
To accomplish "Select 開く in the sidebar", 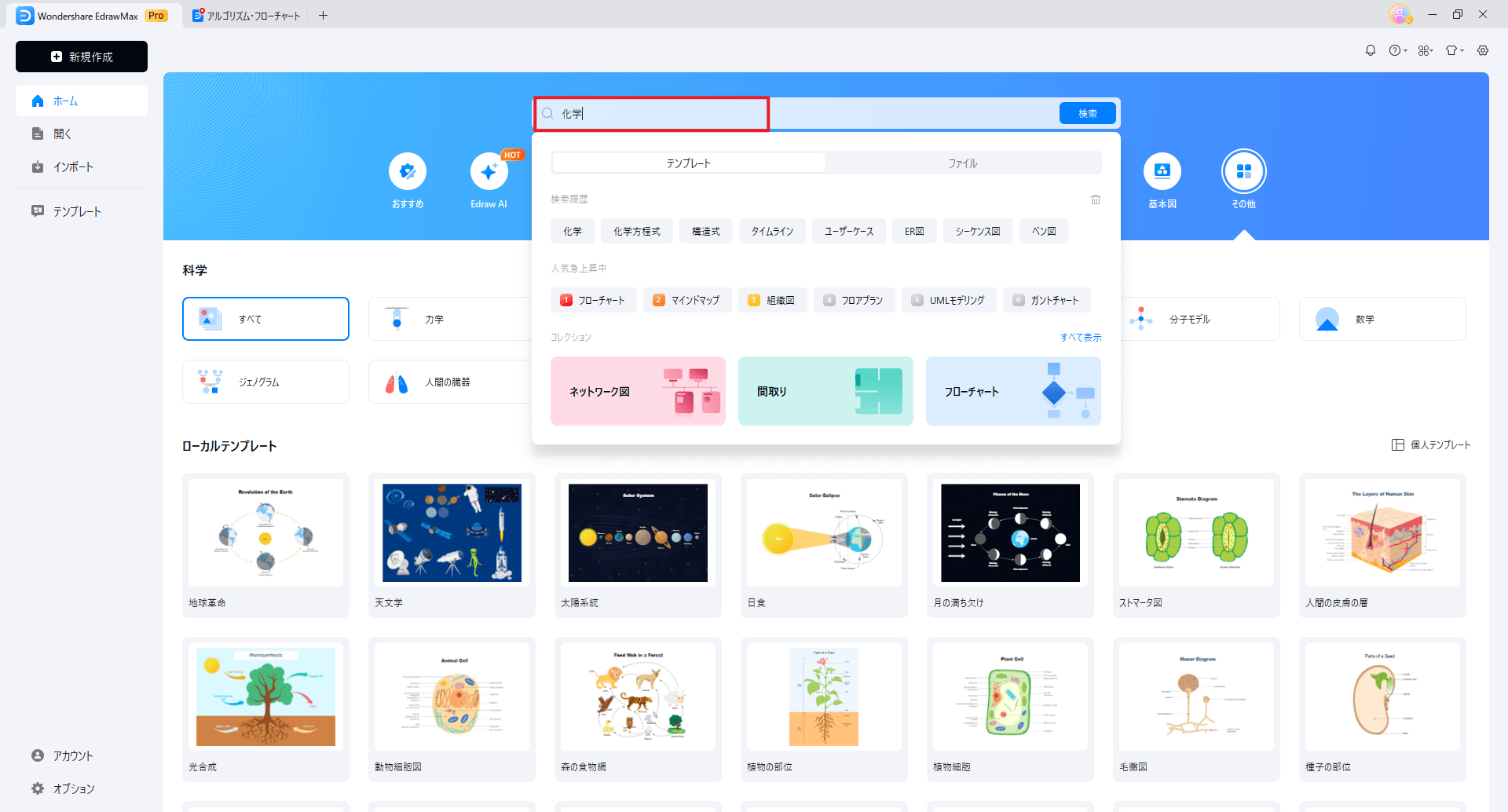I will tap(82, 134).
